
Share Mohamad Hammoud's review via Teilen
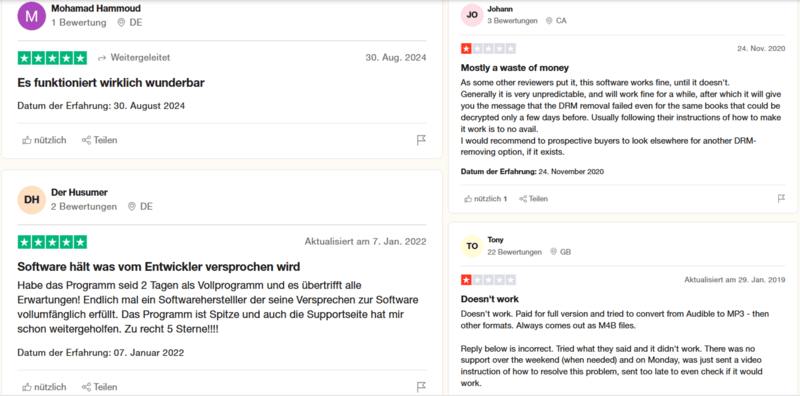tap(99, 140)
